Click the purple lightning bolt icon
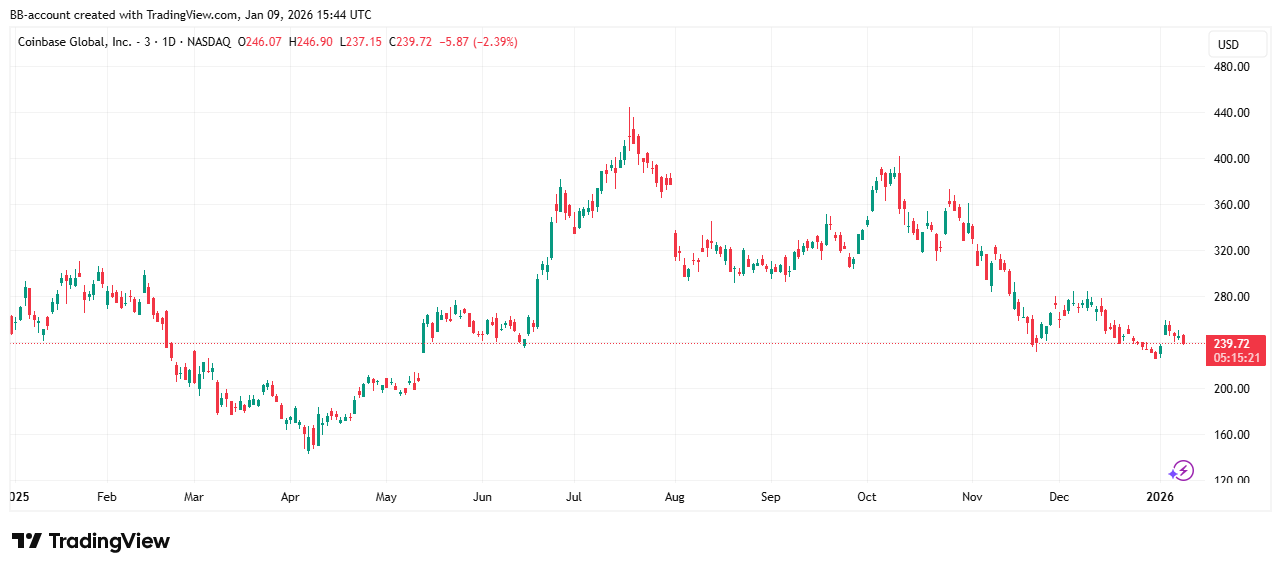This screenshot has height=571, width=1281. click(1182, 470)
